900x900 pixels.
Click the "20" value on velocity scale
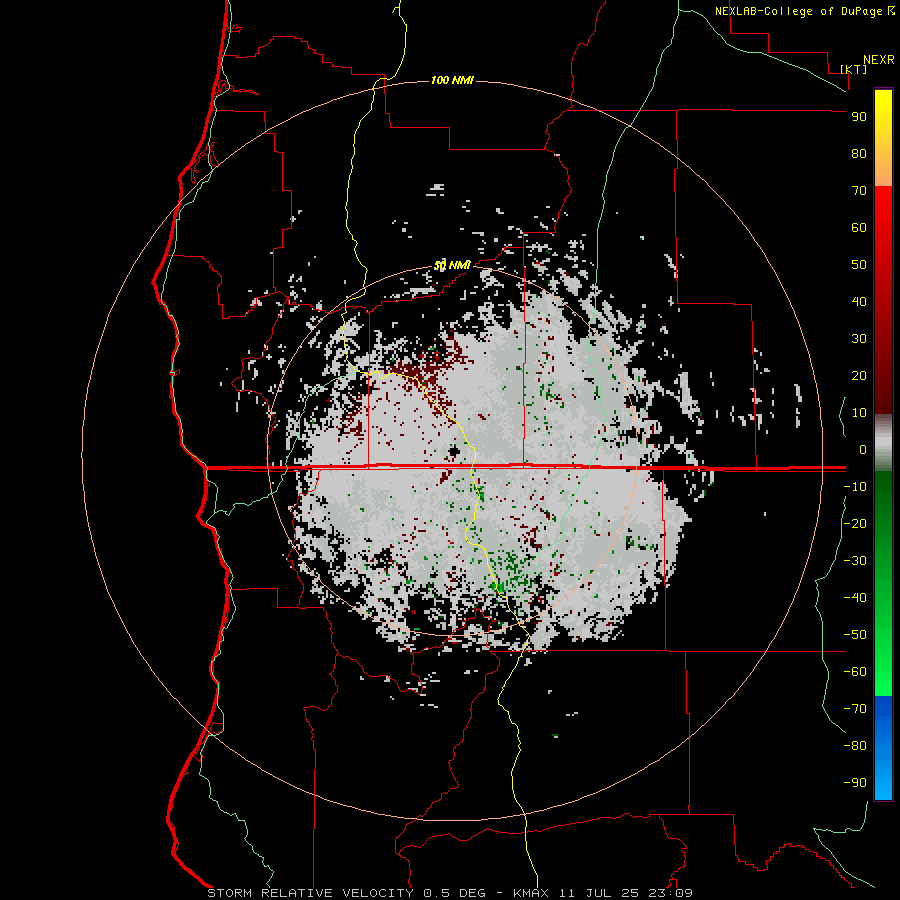[x=859, y=375]
